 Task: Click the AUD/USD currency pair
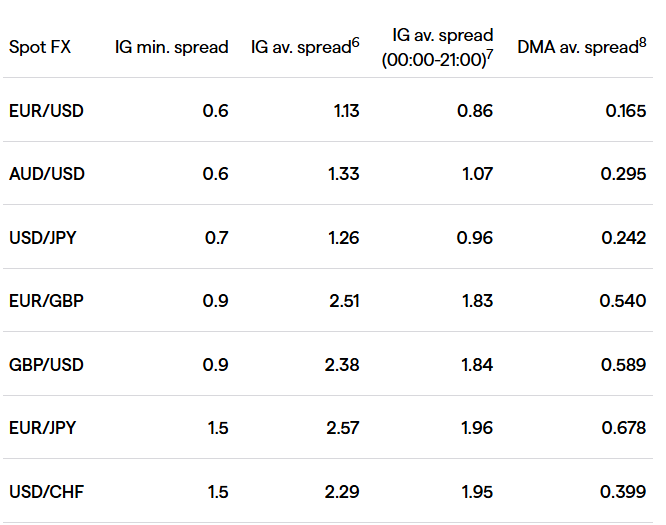click(47, 174)
